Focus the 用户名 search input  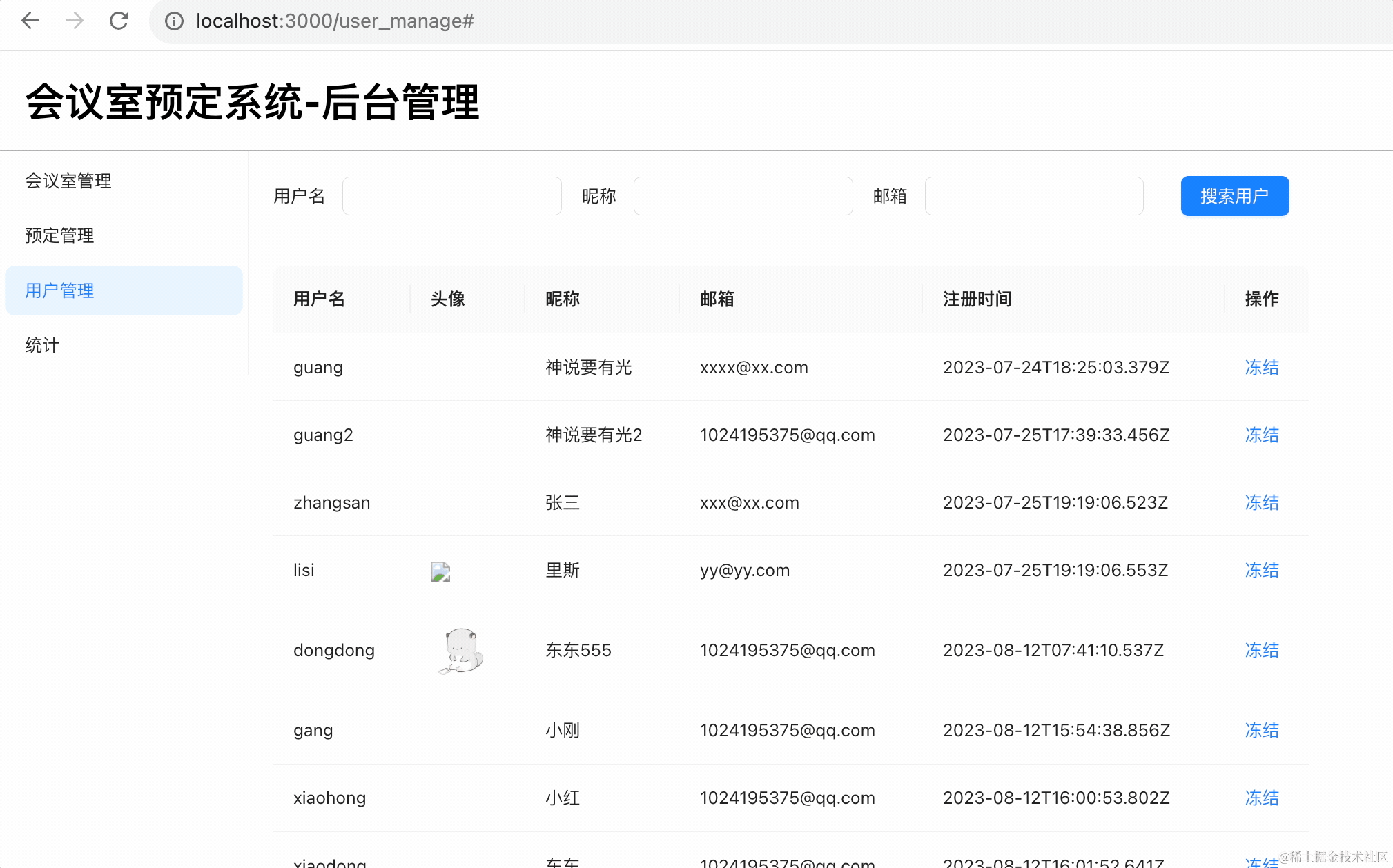[451, 196]
